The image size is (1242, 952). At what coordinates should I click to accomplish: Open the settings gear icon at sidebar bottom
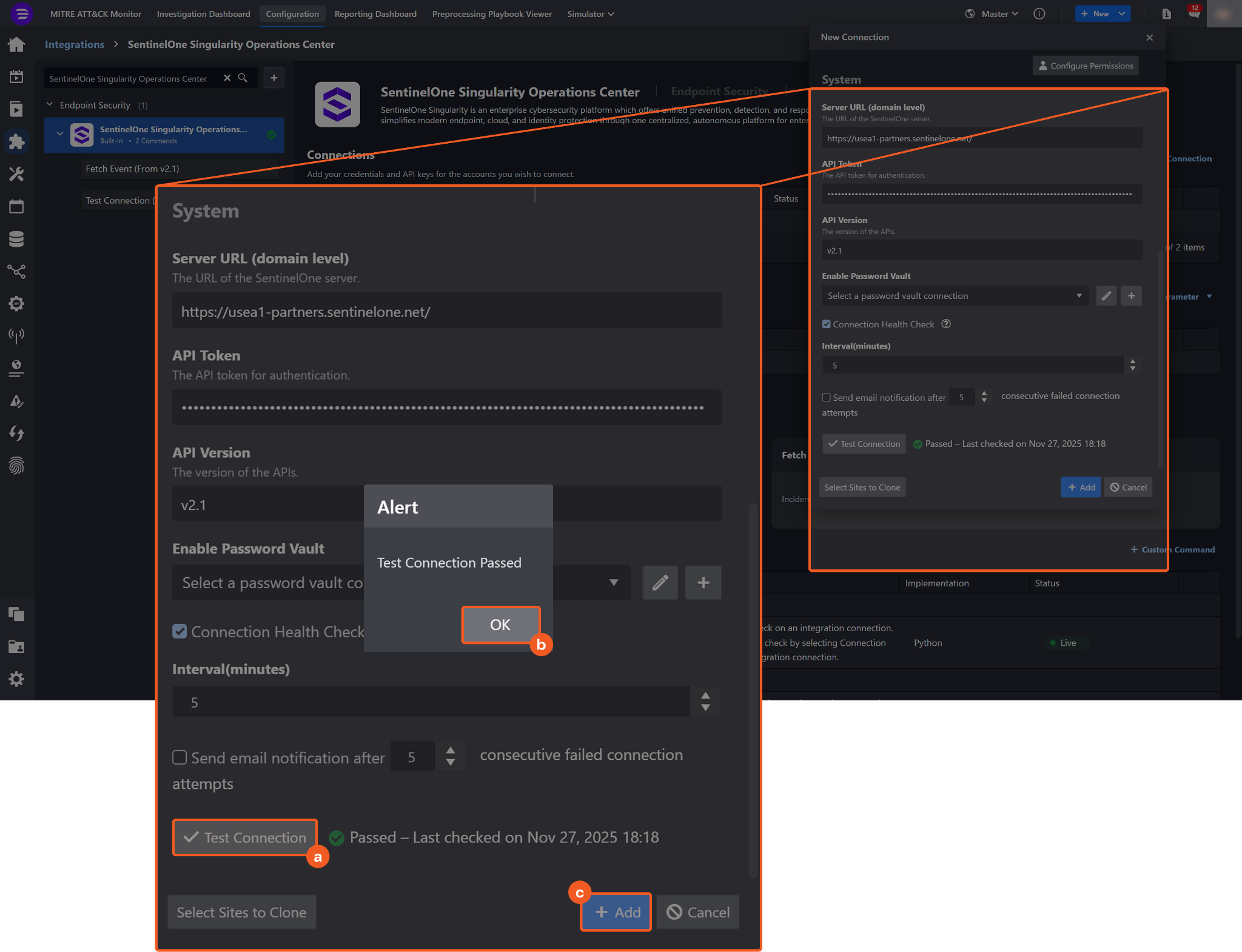(16, 679)
